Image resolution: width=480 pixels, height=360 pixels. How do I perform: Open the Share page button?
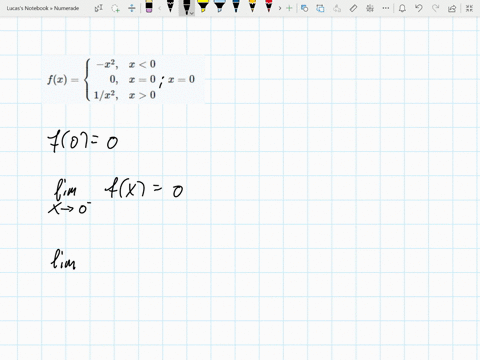pos(452,8)
